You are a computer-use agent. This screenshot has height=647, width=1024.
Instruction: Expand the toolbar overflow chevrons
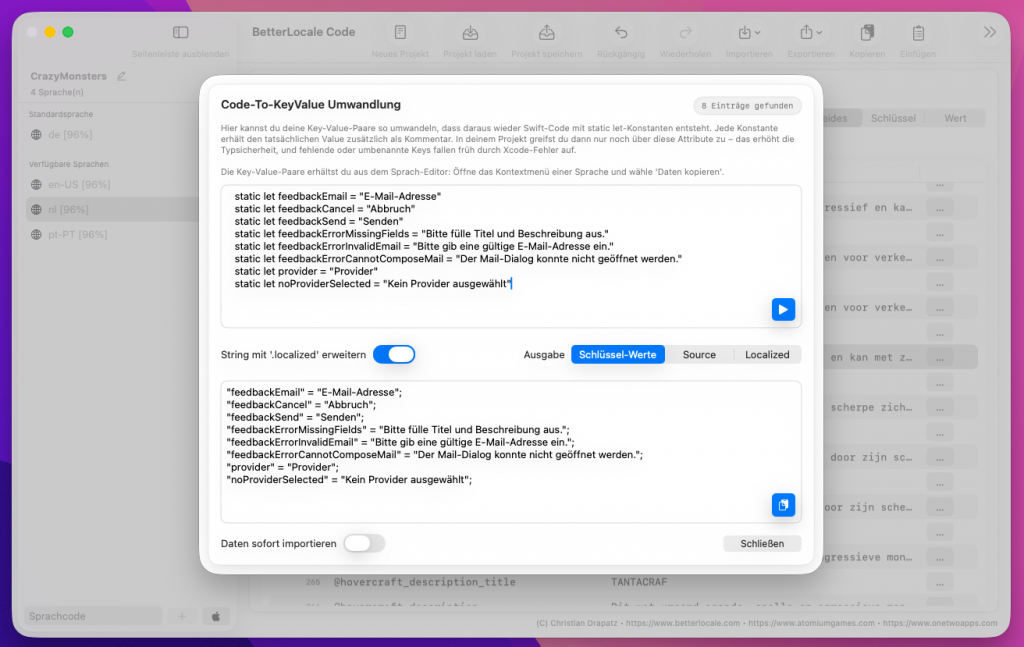(990, 33)
